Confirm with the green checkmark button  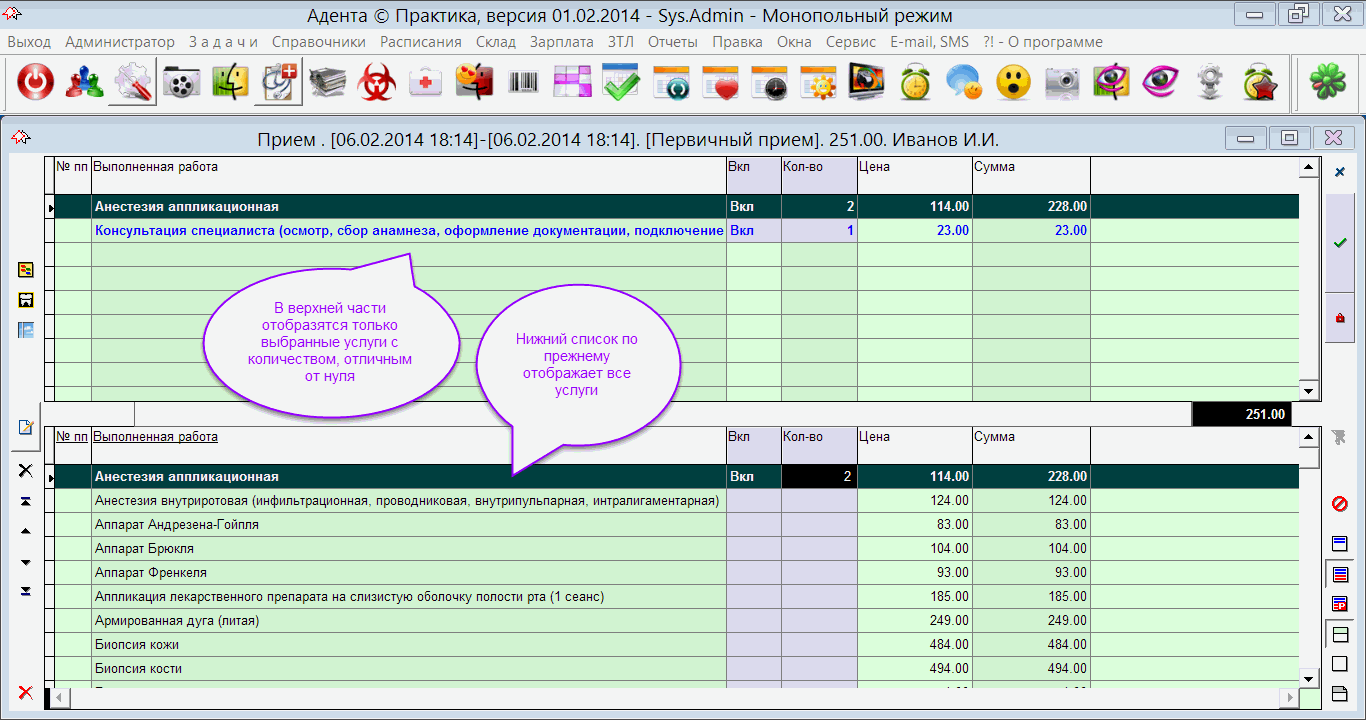click(1340, 243)
